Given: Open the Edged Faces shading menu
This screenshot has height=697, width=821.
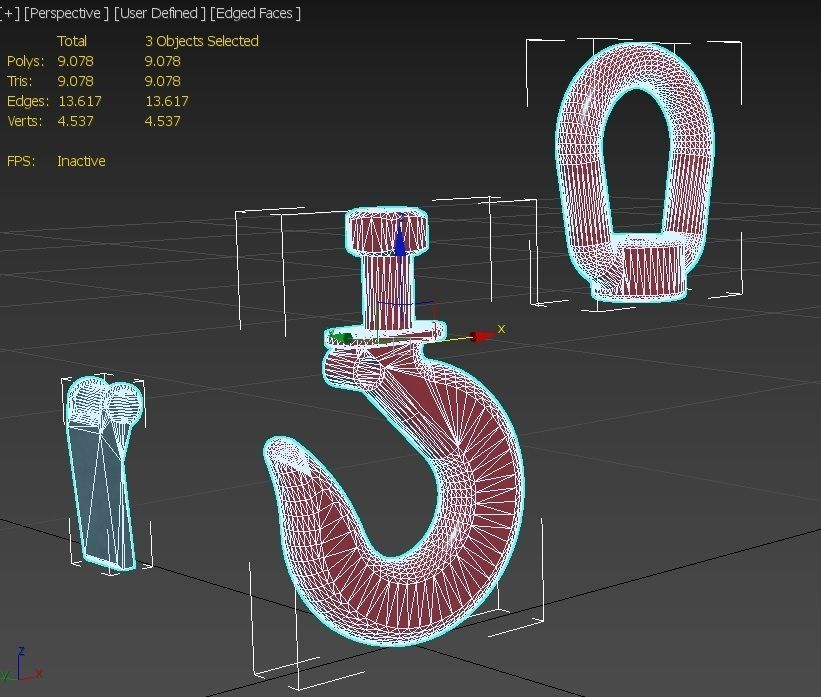Looking at the screenshot, I should [255, 13].
